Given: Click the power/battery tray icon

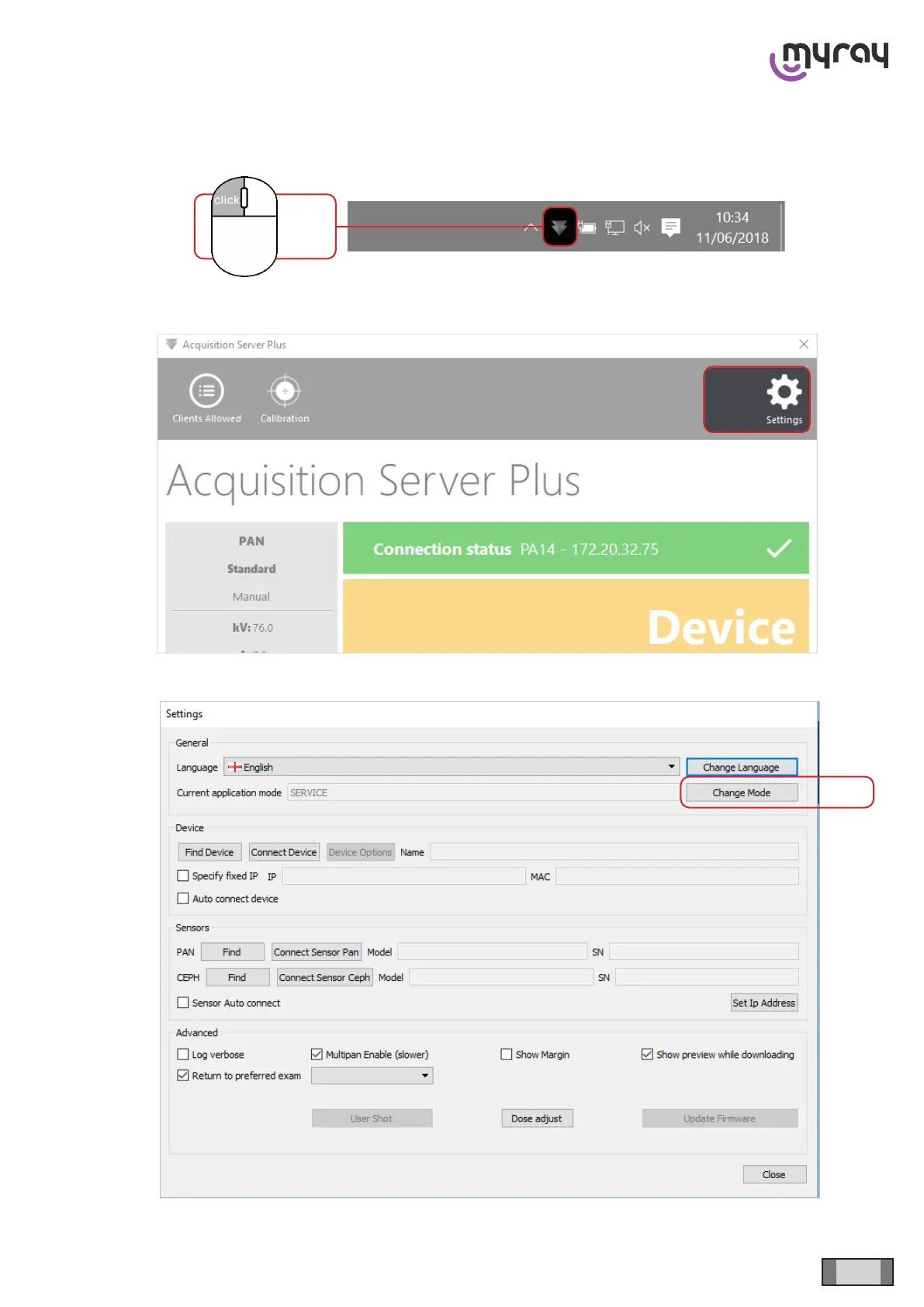Looking at the screenshot, I should (x=587, y=227).
